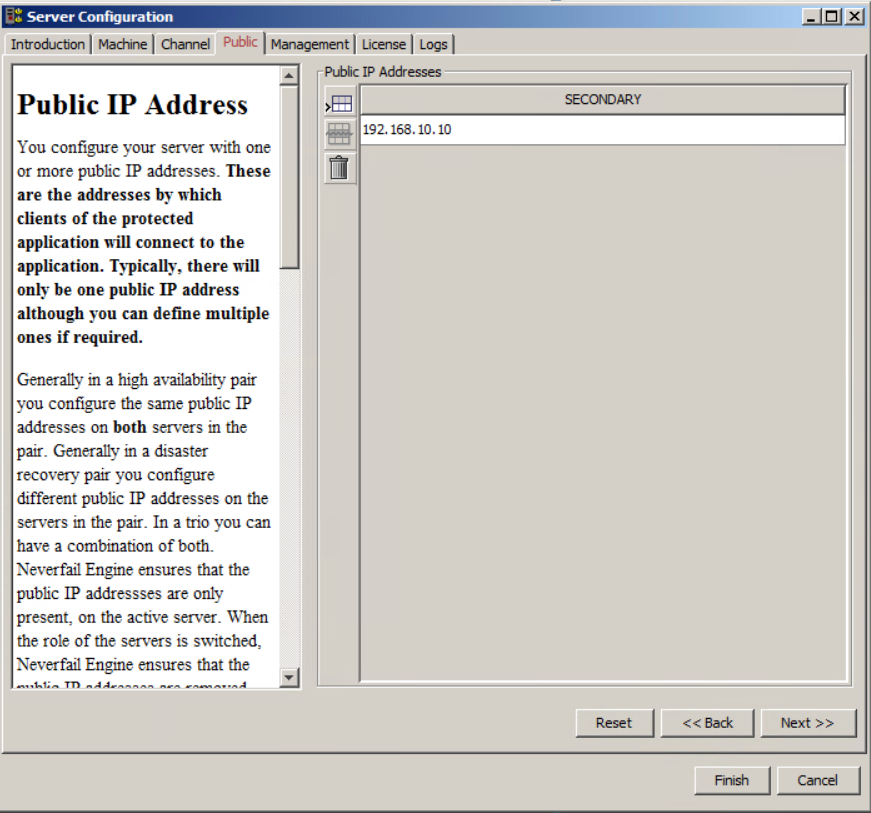Viewport: 871px width, 813px height.
Task: Cancel the server configuration
Action: pos(817,780)
